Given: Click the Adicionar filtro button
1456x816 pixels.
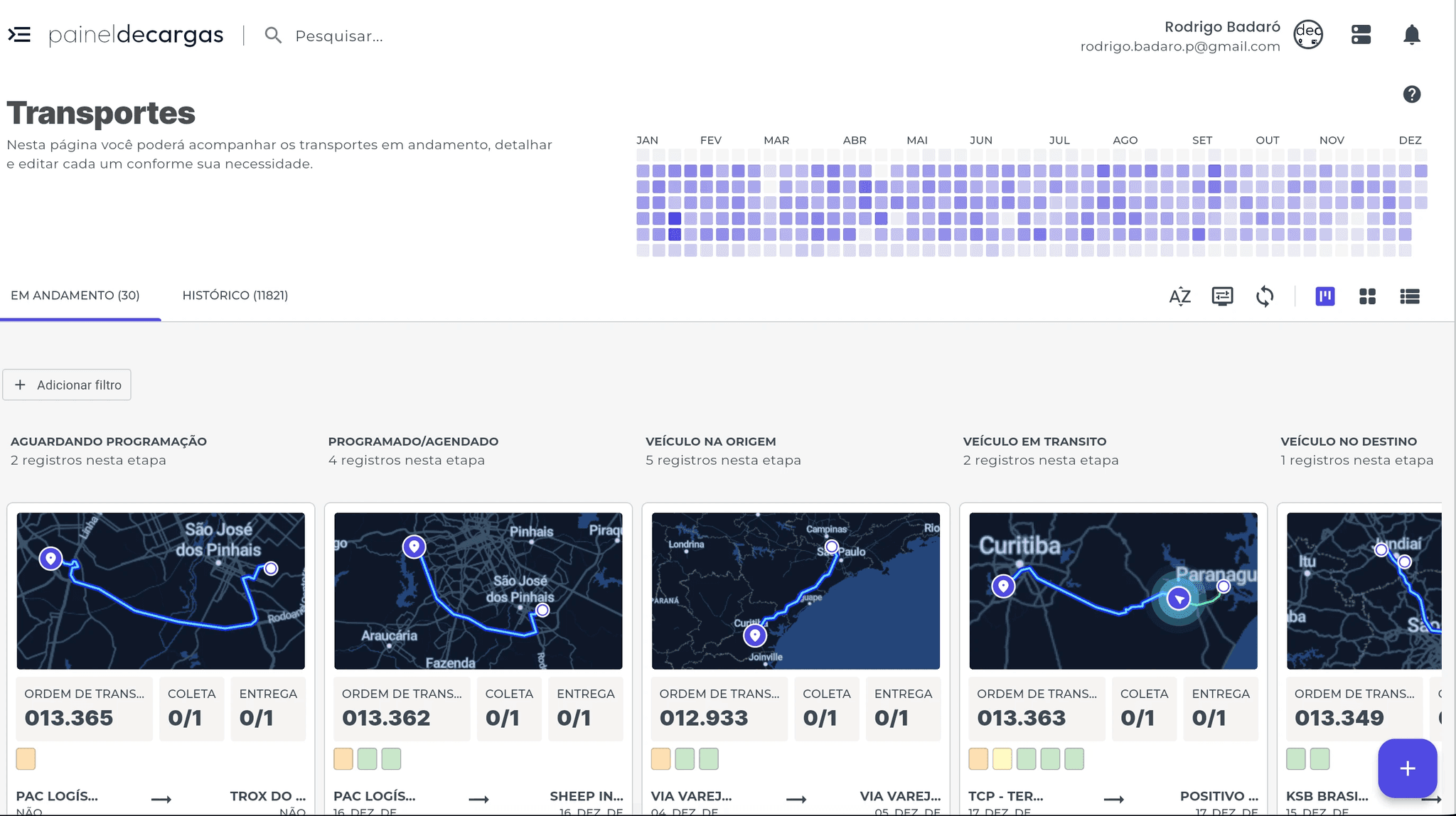Looking at the screenshot, I should (x=67, y=385).
